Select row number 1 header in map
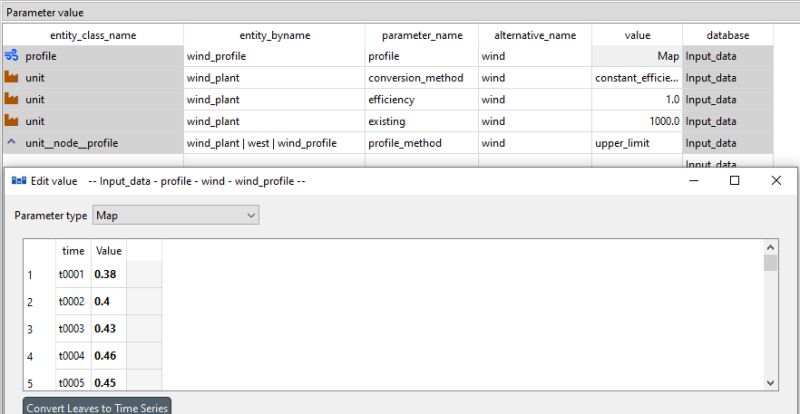800x414 pixels. point(40,275)
